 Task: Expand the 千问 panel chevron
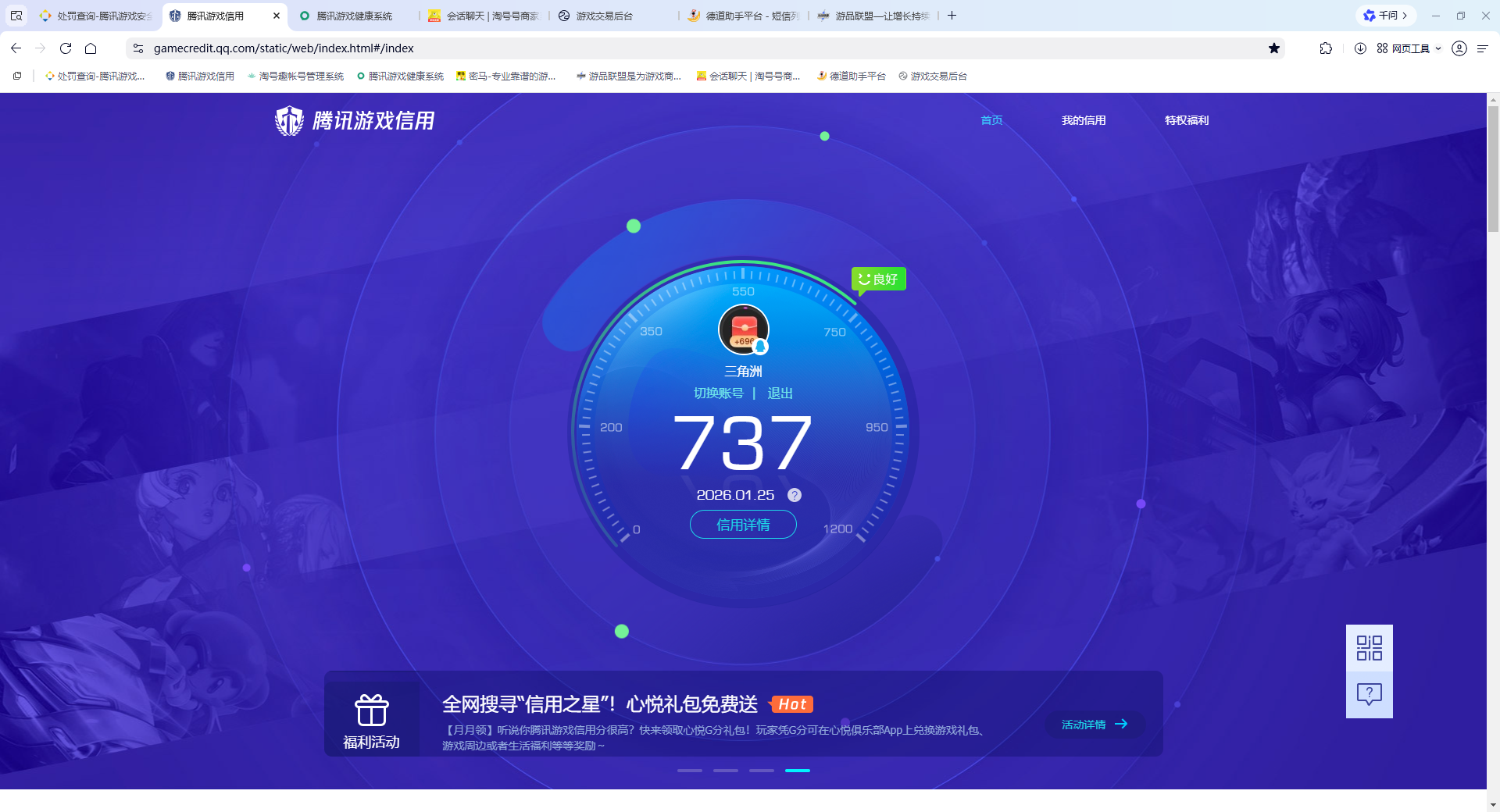[1404, 15]
